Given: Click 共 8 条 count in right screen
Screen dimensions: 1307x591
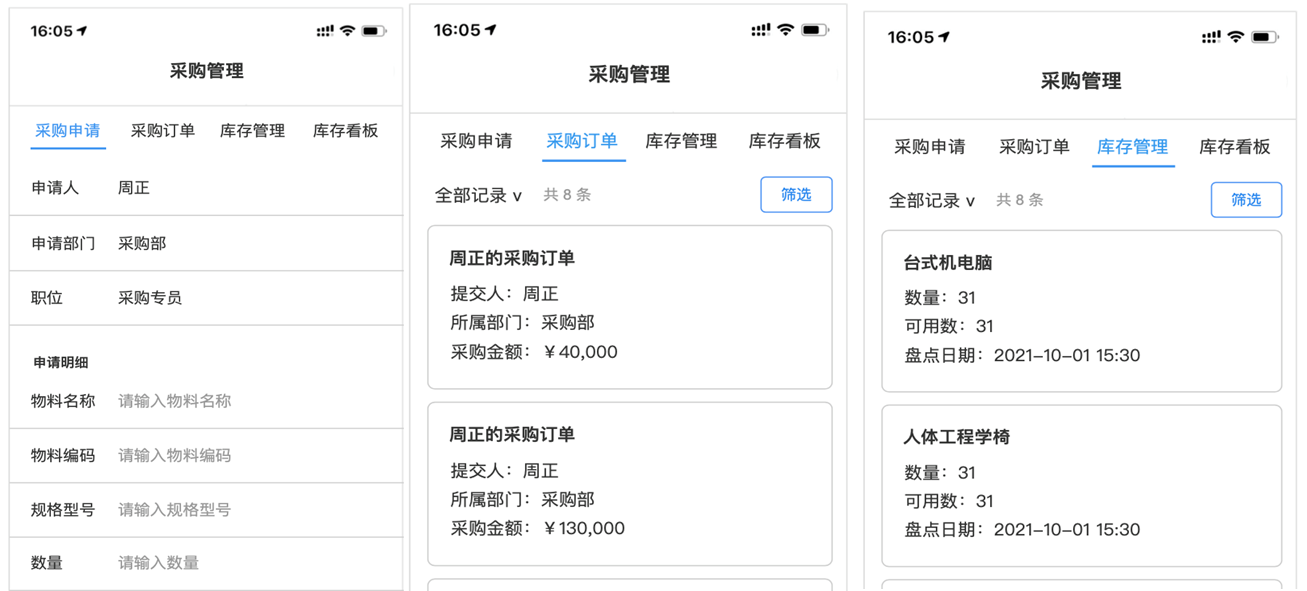Looking at the screenshot, I should [x=1020, y=200].
